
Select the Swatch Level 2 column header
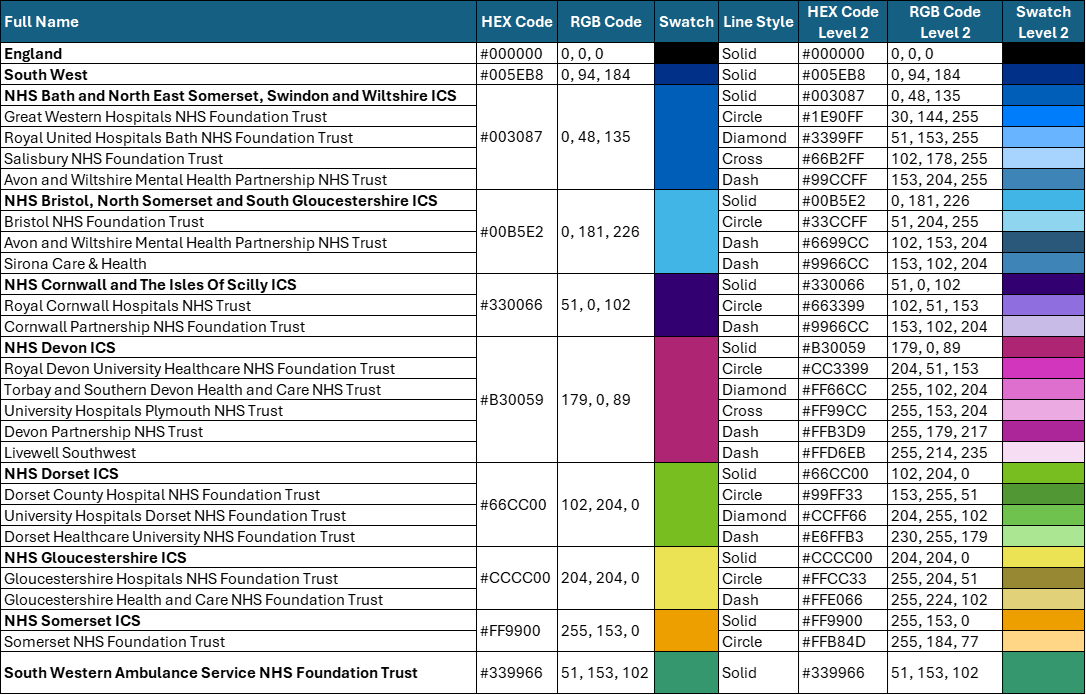pos(1043,21)
